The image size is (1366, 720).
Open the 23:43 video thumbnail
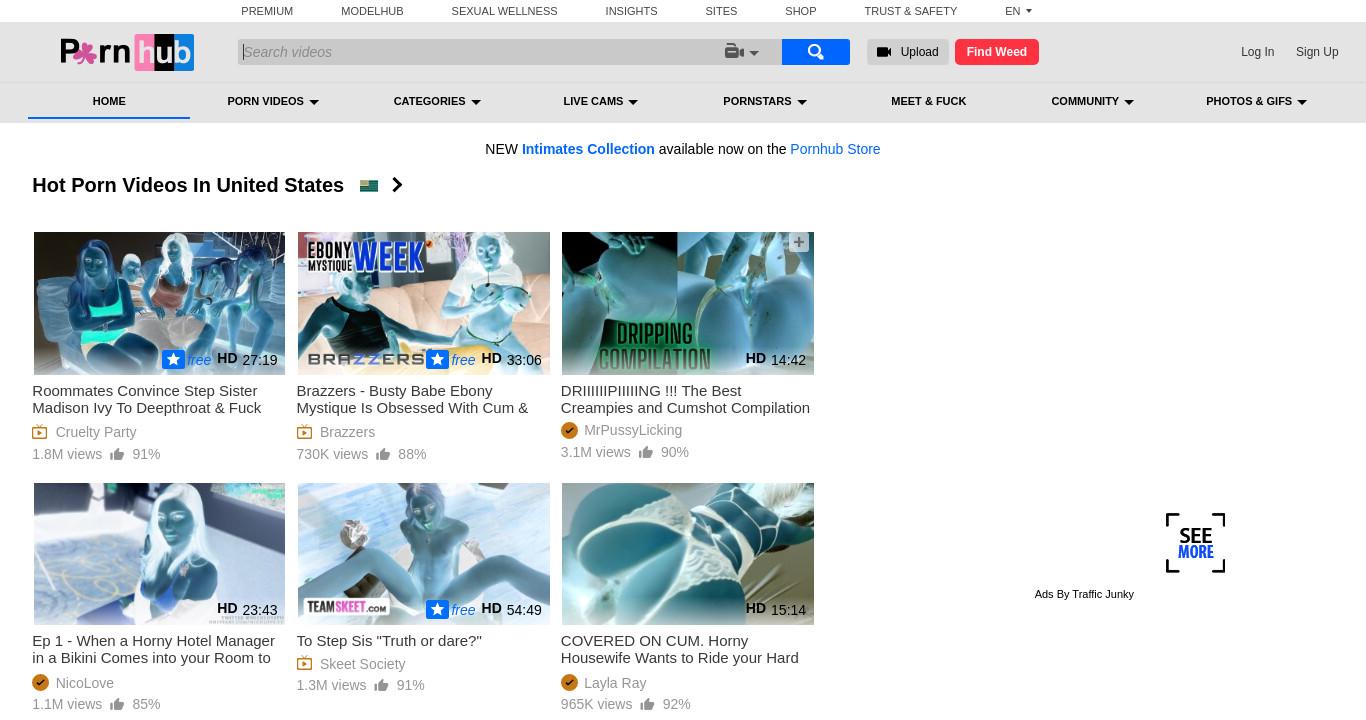coord(159,554)
